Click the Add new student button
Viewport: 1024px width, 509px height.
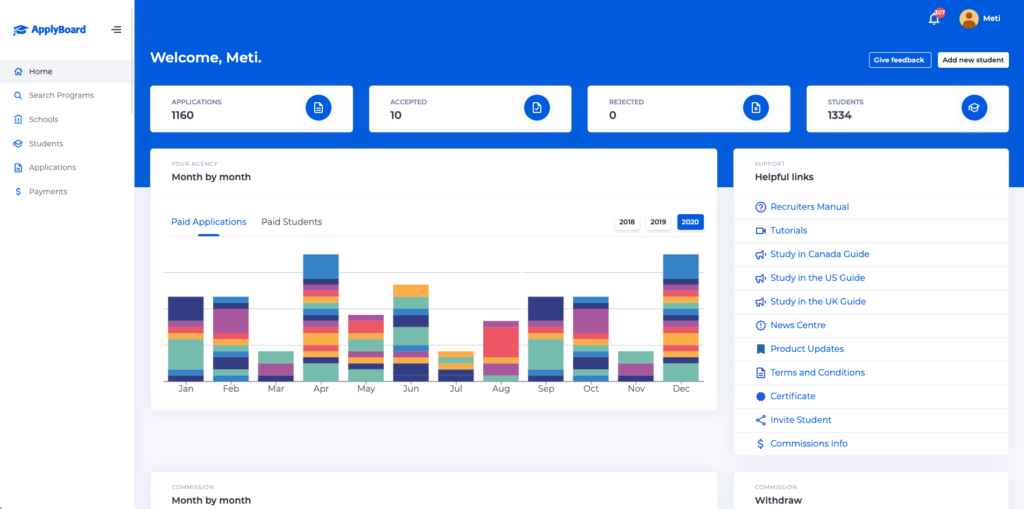pos(973,60)
